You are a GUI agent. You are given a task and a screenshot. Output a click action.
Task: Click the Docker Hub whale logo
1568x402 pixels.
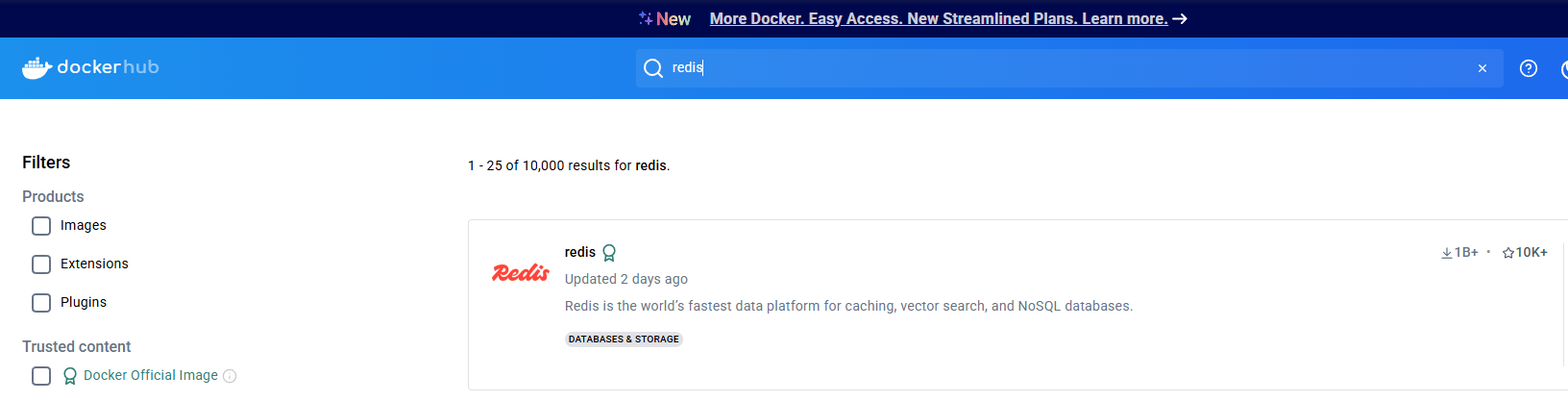point(37,67)
